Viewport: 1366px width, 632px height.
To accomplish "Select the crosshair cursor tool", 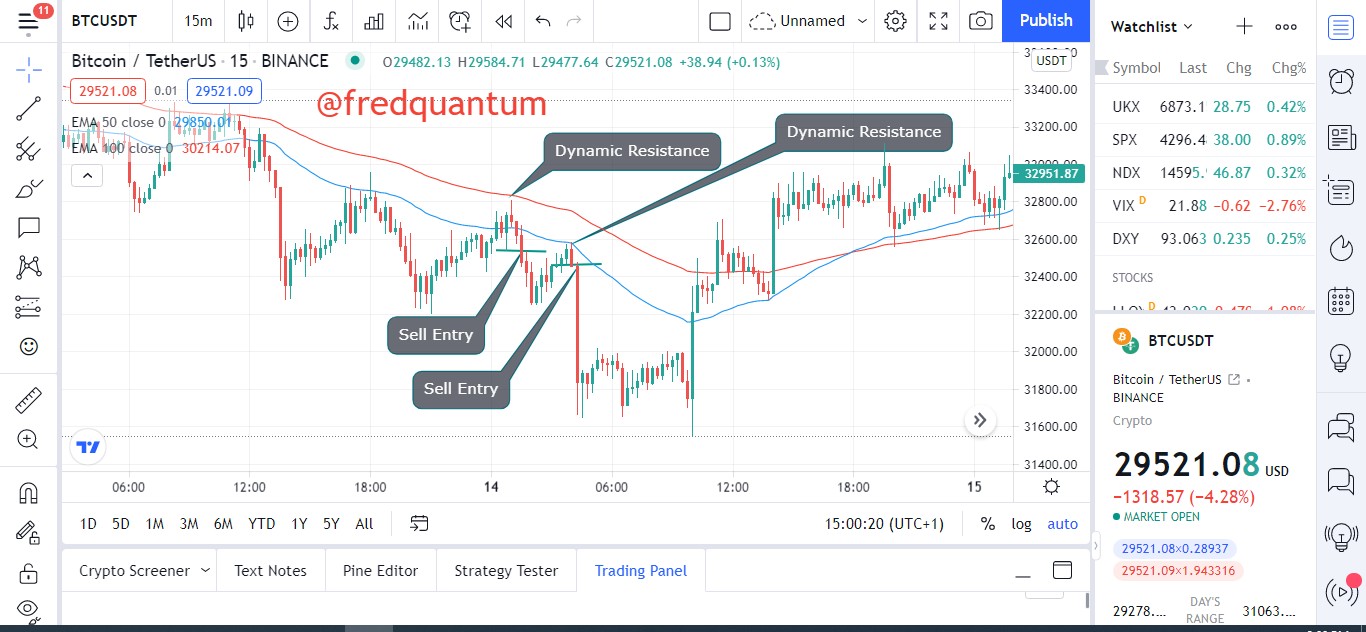I will tap(29, 69).
